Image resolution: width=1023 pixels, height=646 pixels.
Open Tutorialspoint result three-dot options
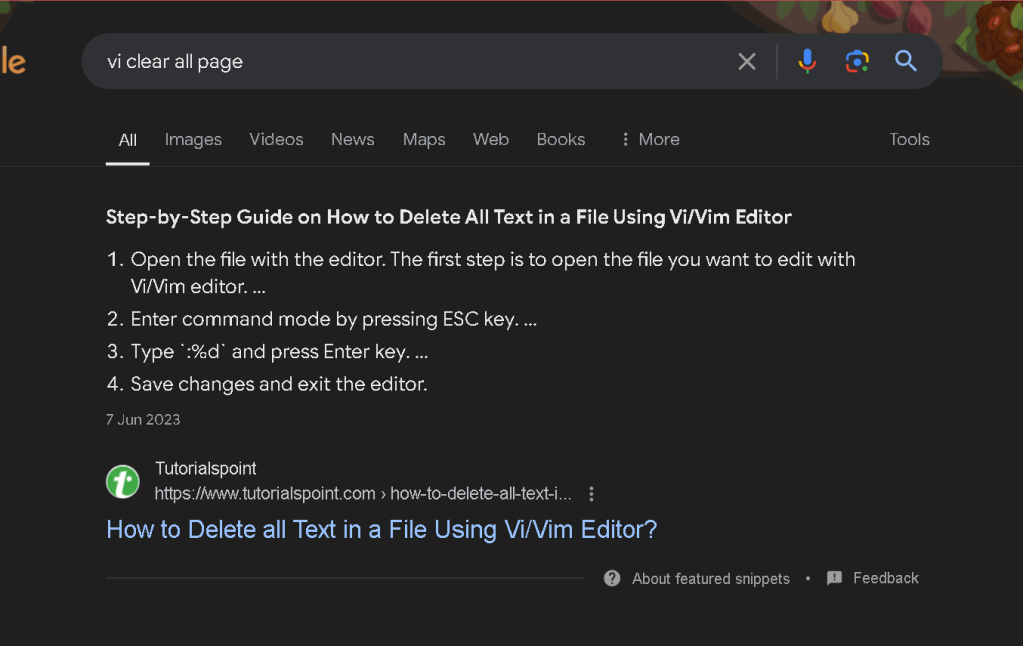point(591,494)
